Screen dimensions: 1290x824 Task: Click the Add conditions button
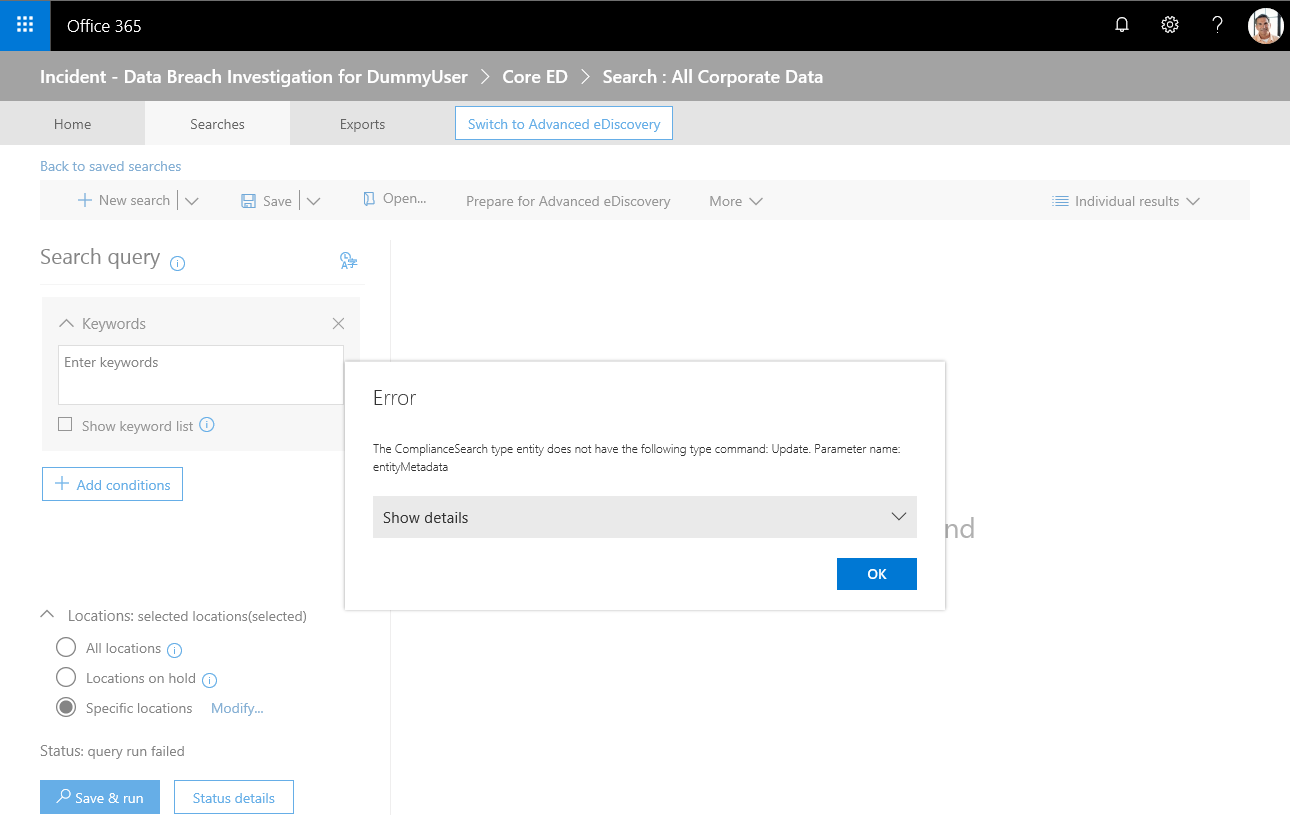(x=112, y=484)
